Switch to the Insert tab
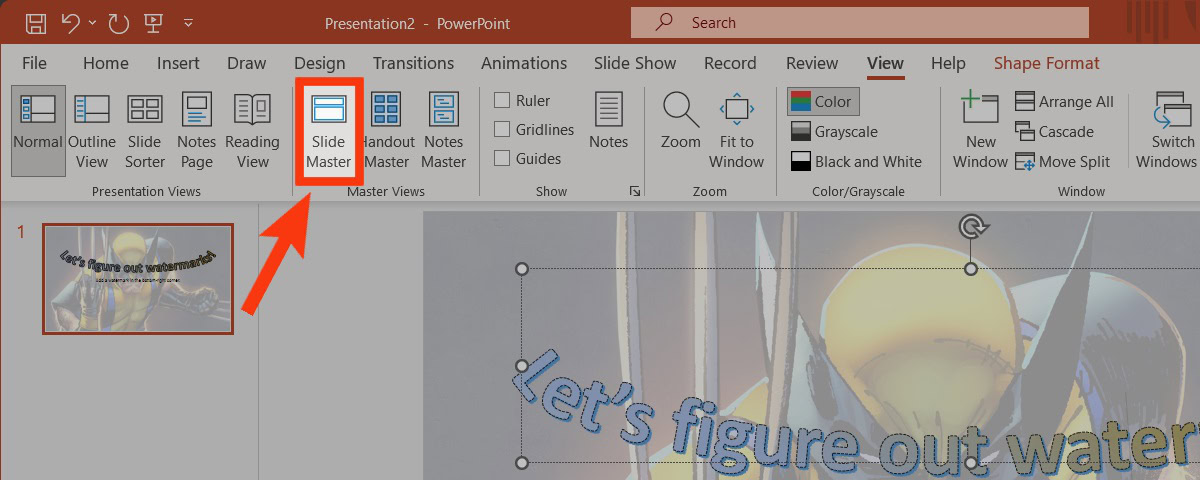1200x480 pixels. point(178,63)
